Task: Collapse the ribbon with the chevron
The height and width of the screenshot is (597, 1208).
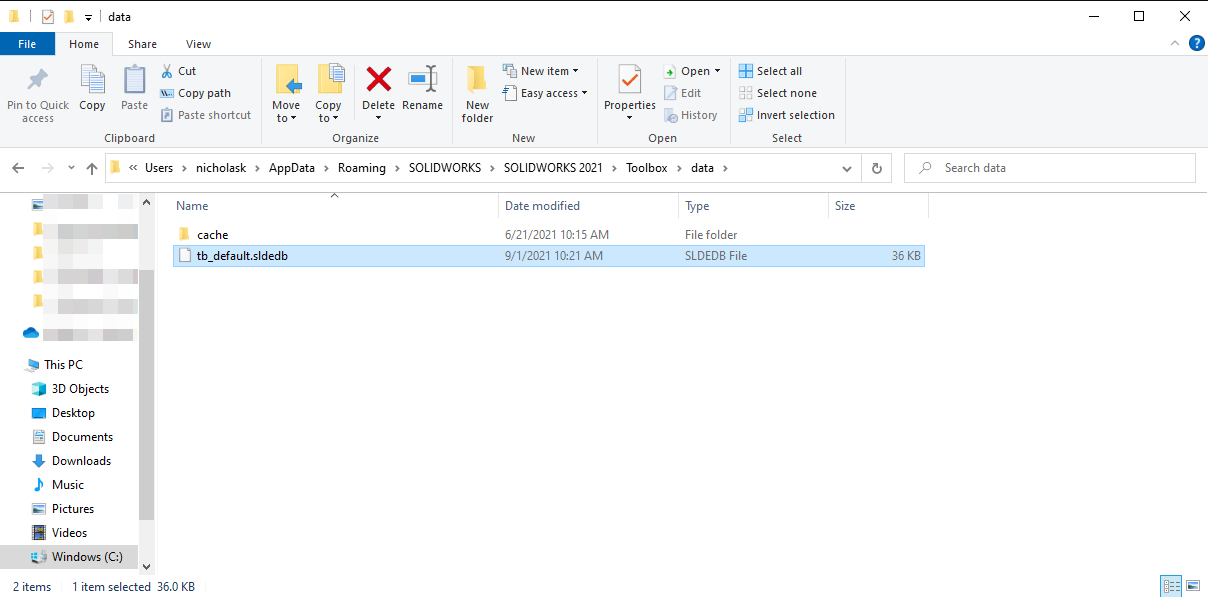Action: (x=1175, y=44)
